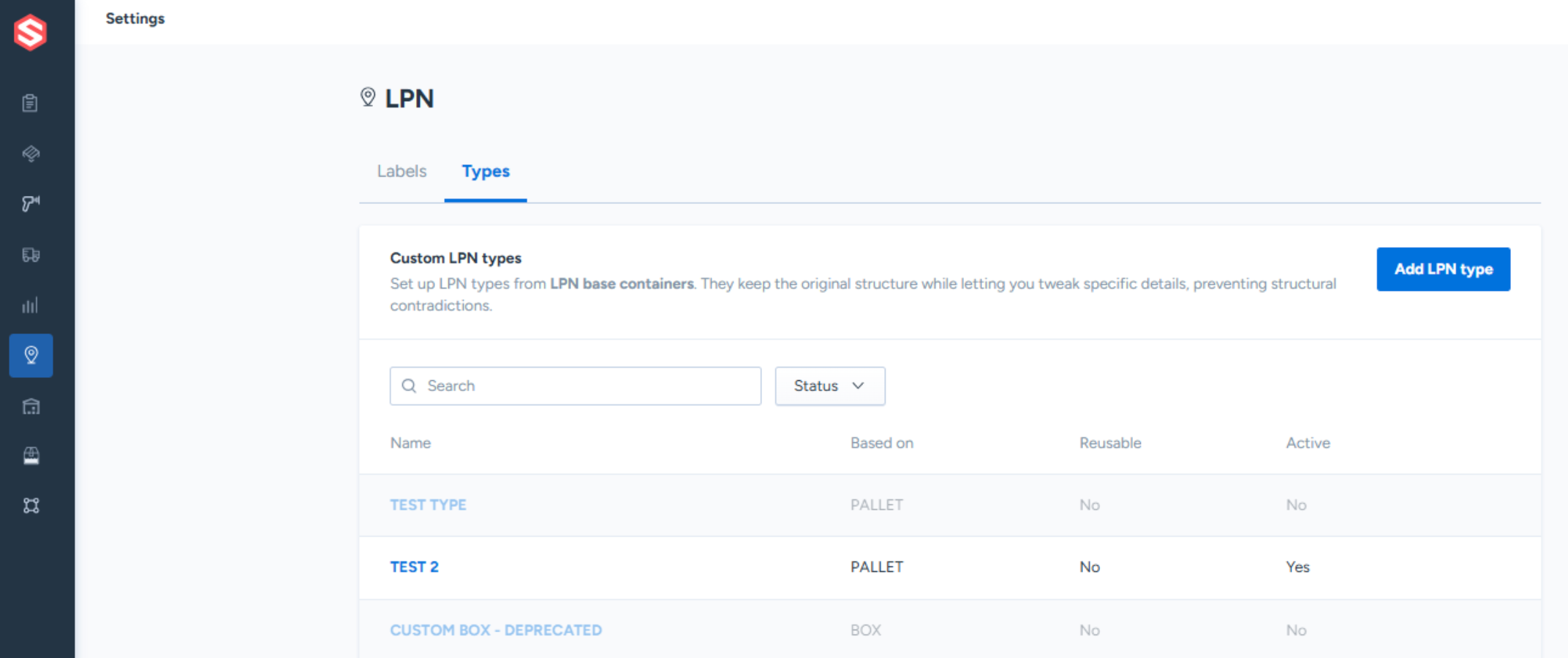
Task: Click the Name column header
Action: [x=410, y=443]
